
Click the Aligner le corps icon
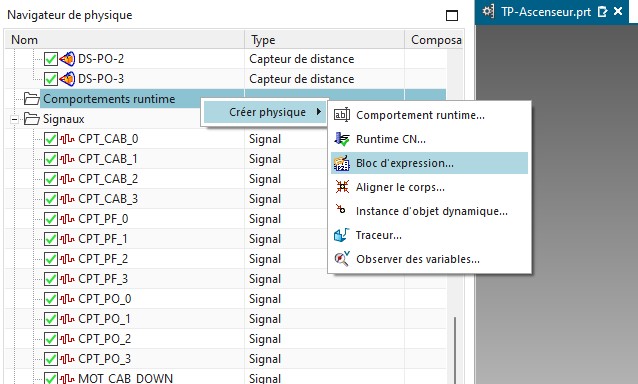tap(342, 187)
